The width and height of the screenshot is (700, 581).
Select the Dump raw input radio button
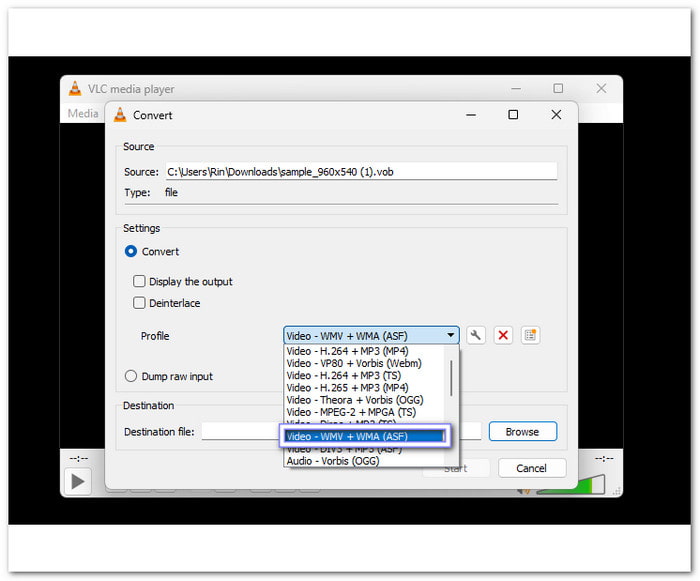131,376
